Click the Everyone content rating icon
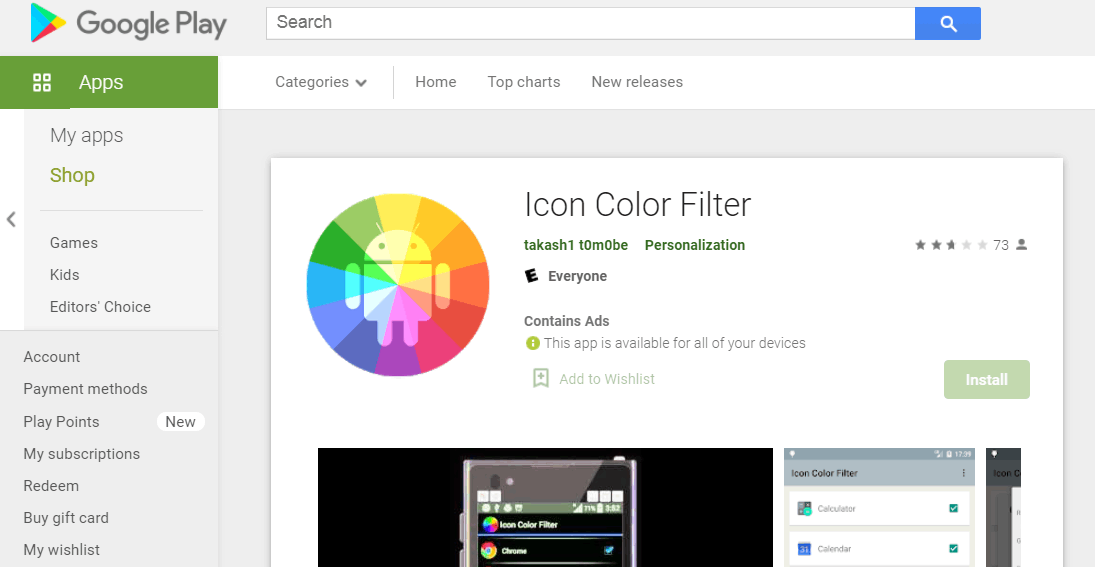 point(531,276)
